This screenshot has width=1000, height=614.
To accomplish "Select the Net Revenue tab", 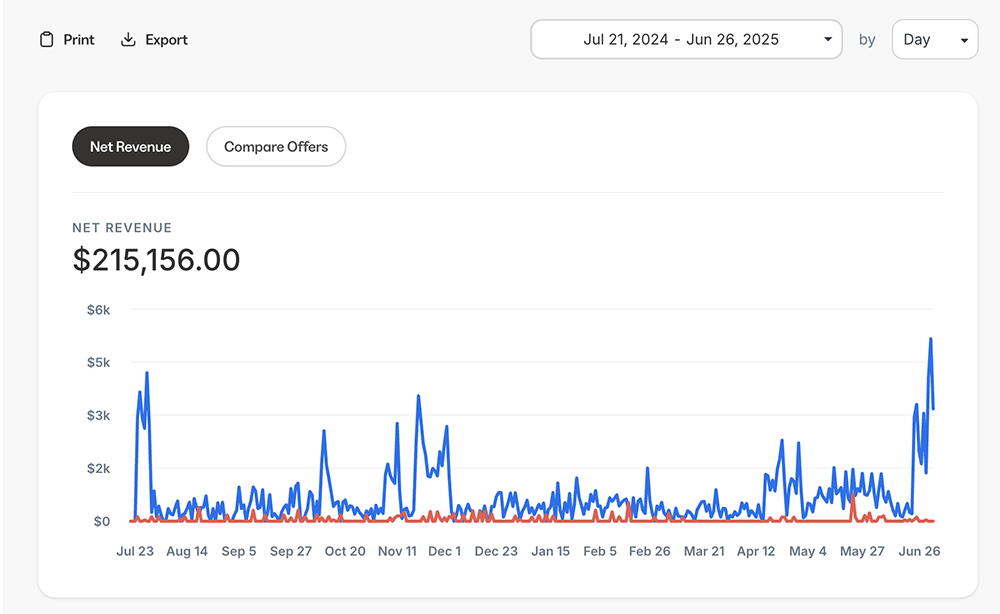I will click(x=130, y=146).
